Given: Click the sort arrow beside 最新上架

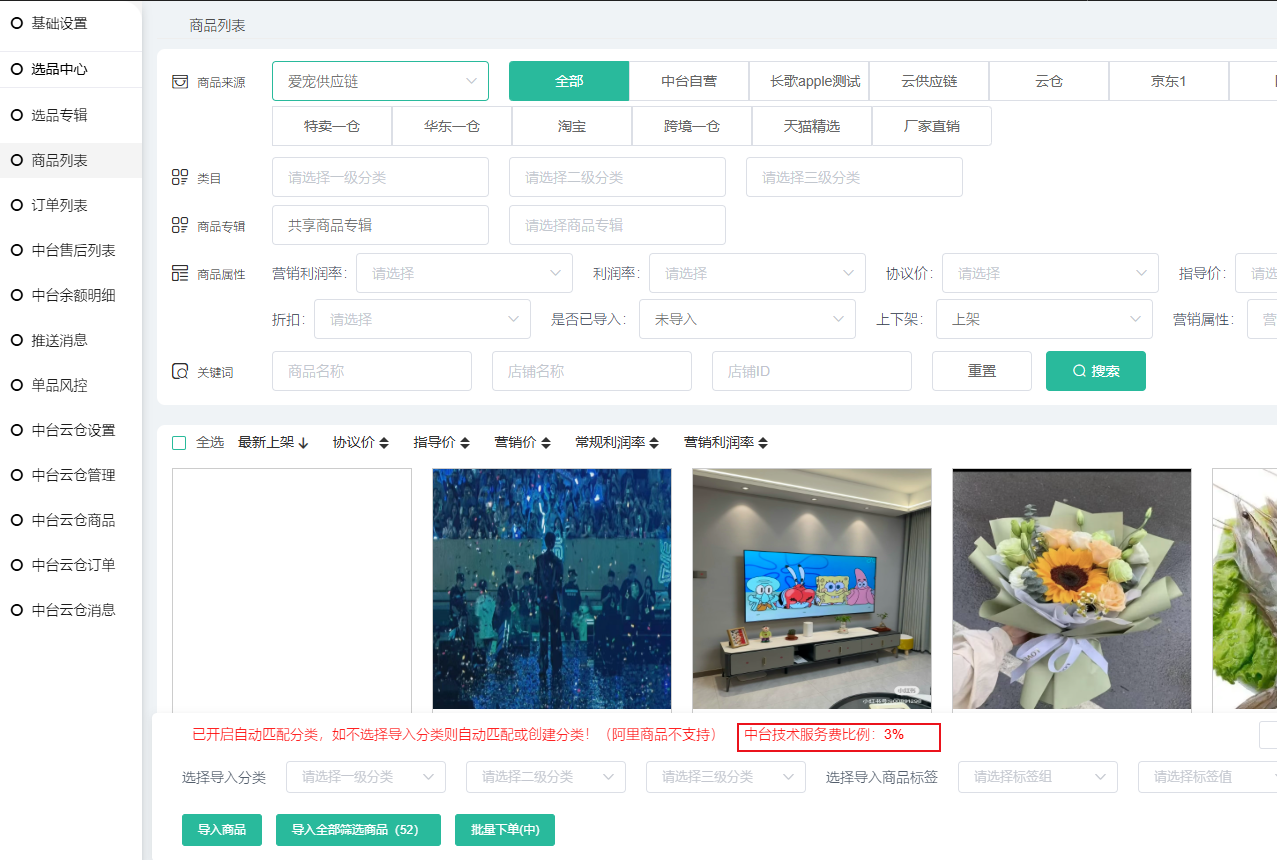Looking at the screenshot, I should 303,443.
